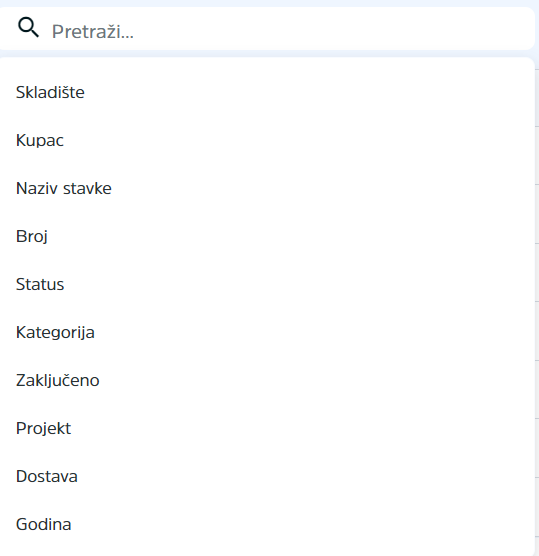Activate the search box placeholder text
539x556 pixels.
pyautogui.click(x=93, y=32)
